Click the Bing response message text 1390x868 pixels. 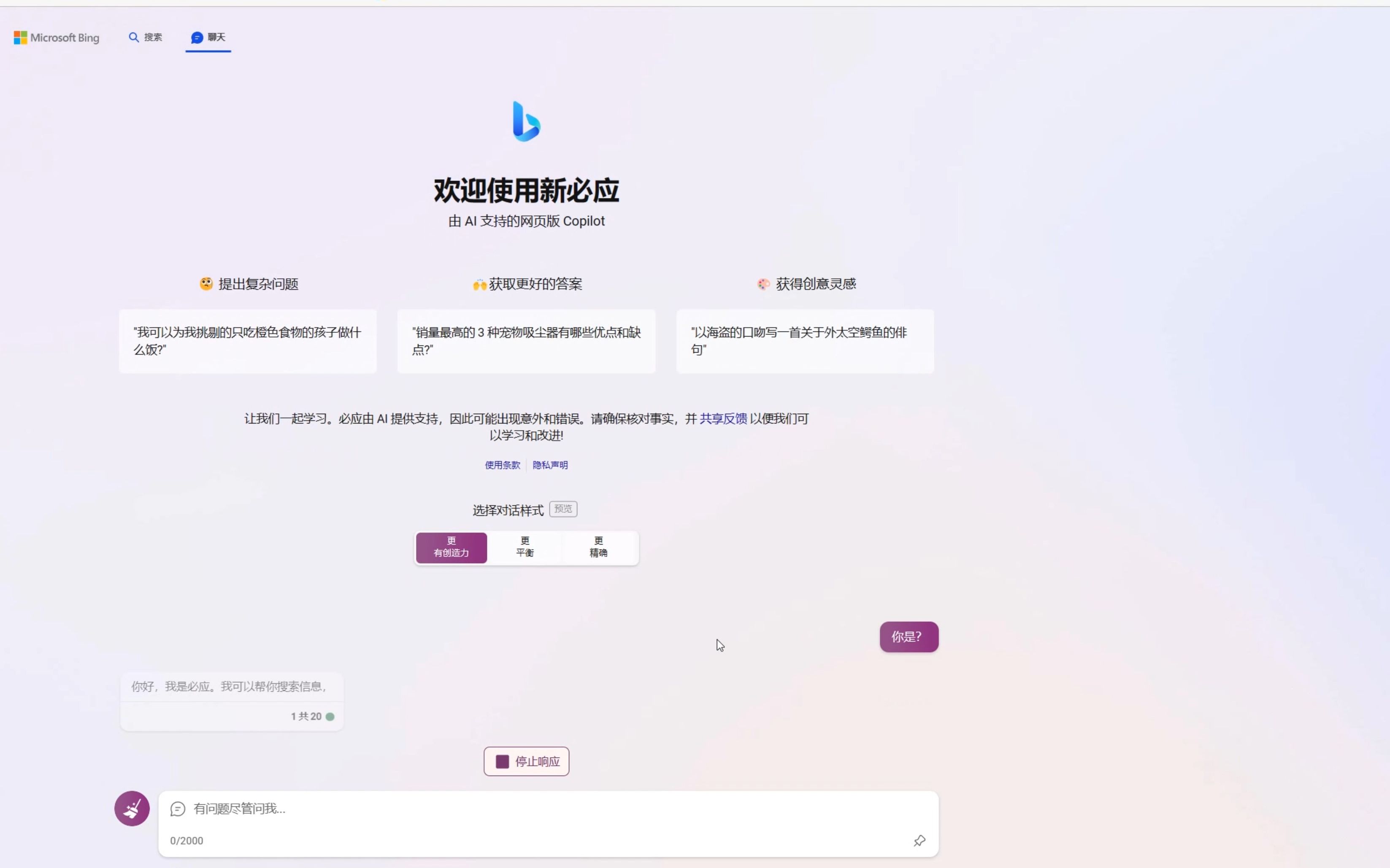tap(229, 687)
